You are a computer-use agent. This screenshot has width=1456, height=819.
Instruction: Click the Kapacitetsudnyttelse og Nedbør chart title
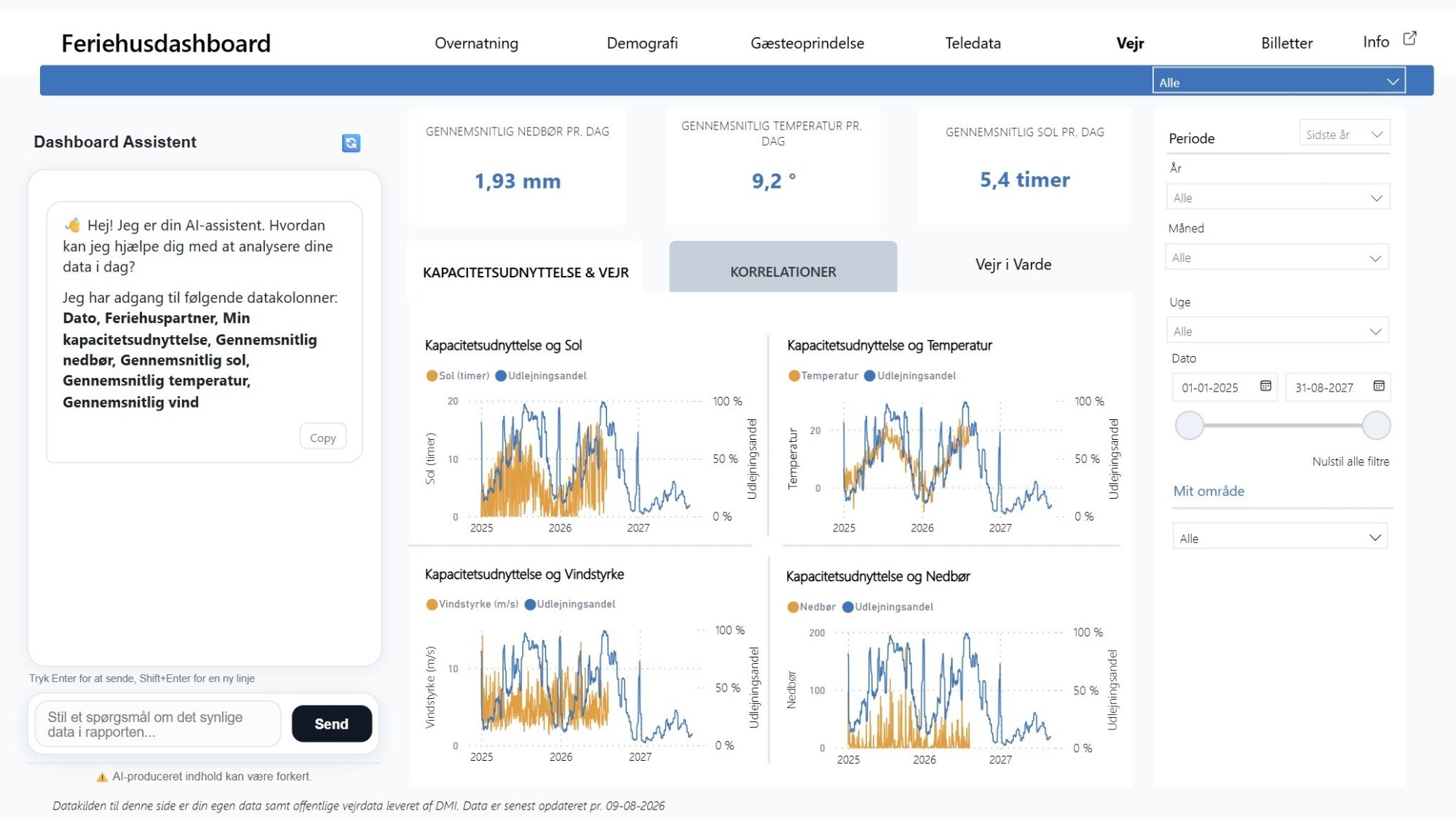pos(878,577)
